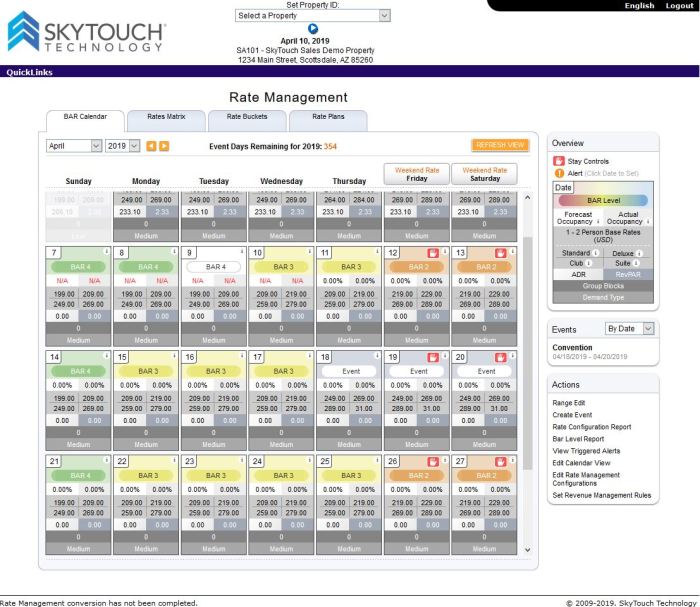
Task: Click info icon on April 8 cell
Action: point(175,251)
